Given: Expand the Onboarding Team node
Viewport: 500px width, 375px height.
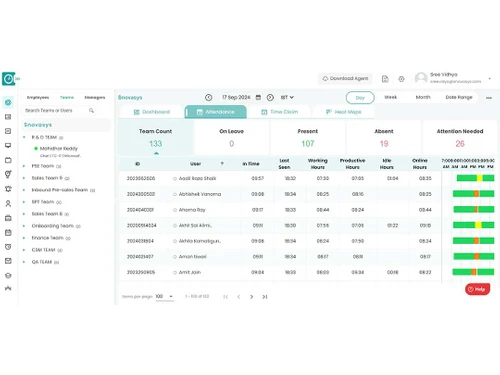Looking at the screenshot, I should [24, 226].
